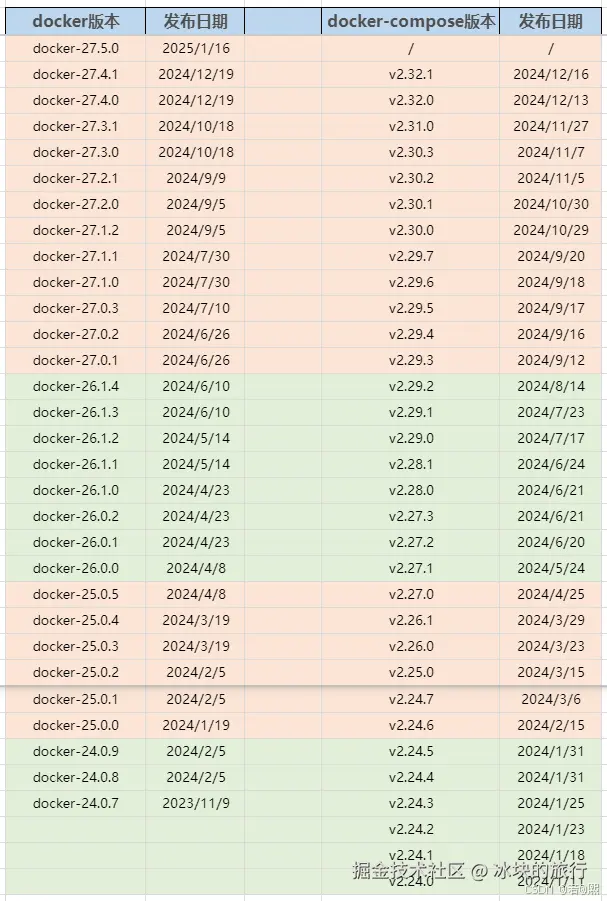
Task: Click the docker-27.5.0 cell
Action: click(75, 48)
